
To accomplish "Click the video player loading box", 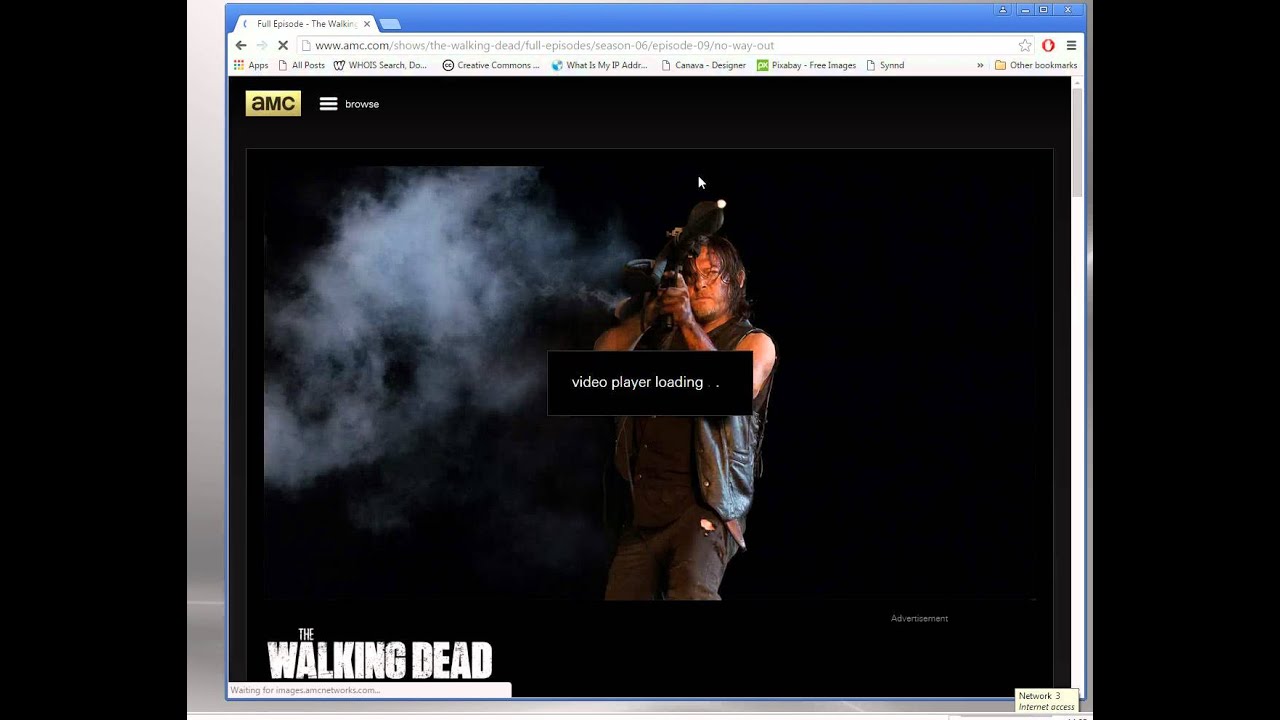I will [x=650, y=383].
